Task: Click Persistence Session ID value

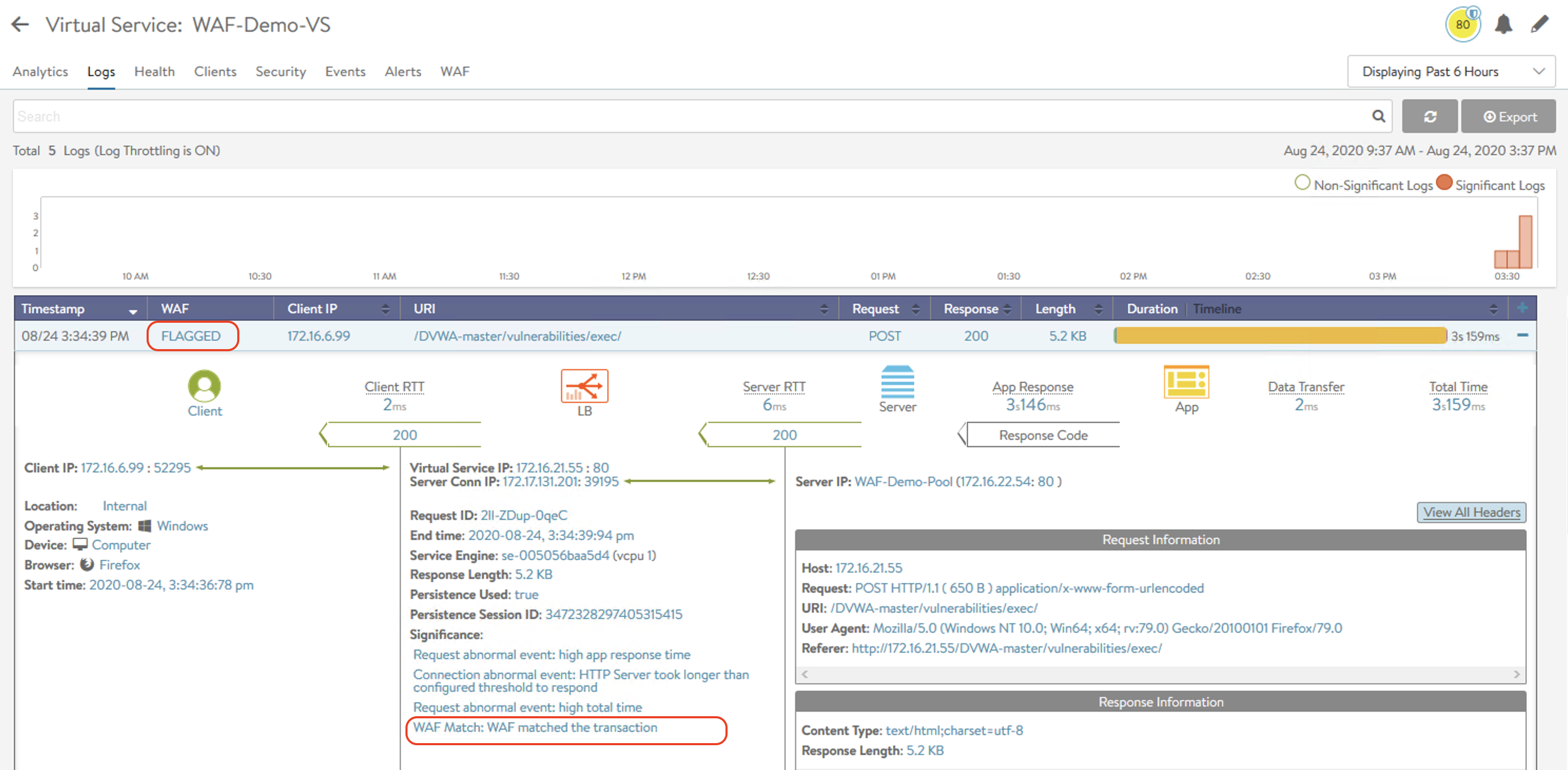Action: point(614,615)
